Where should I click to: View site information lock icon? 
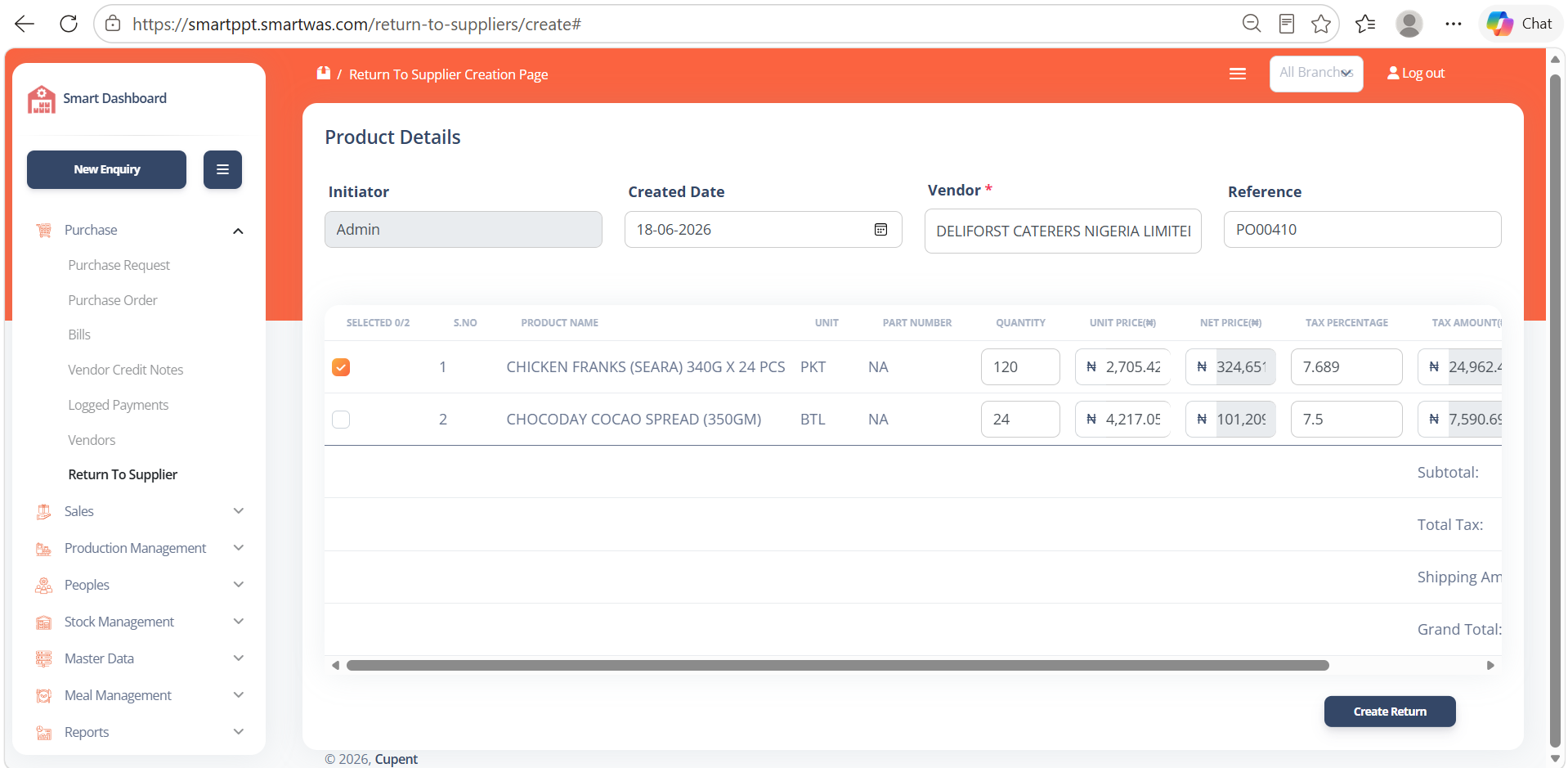click(x=113, y=24)
